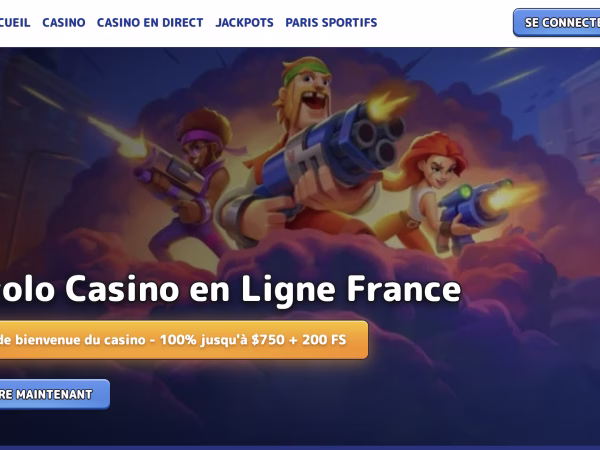Viewport: 600px width, 450px height.
Task: Open the PARIS SPORTIFS section
Action: click(331, 23)
